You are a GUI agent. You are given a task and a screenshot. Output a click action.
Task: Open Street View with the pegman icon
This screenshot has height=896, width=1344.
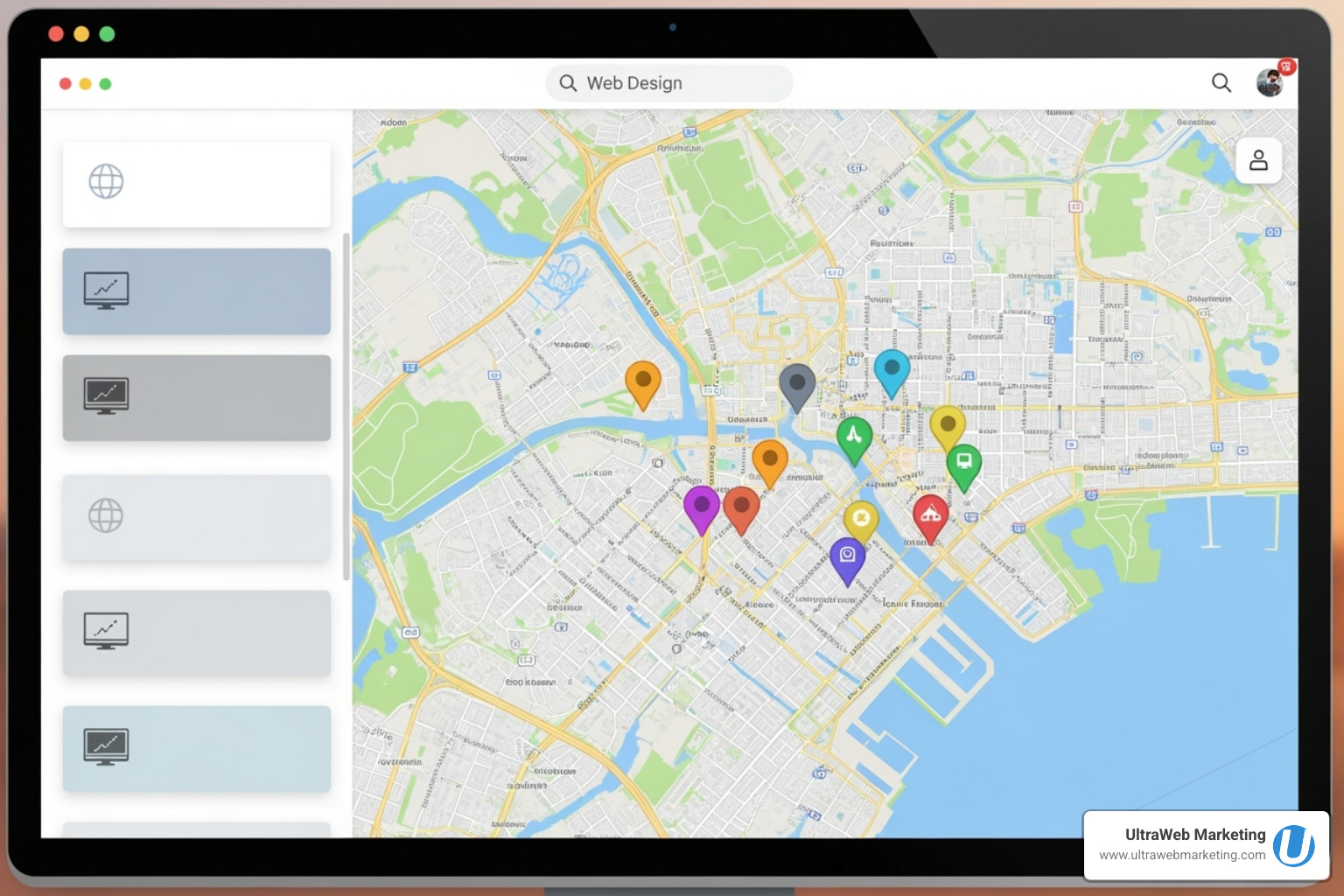click(x=1258, y=160)
